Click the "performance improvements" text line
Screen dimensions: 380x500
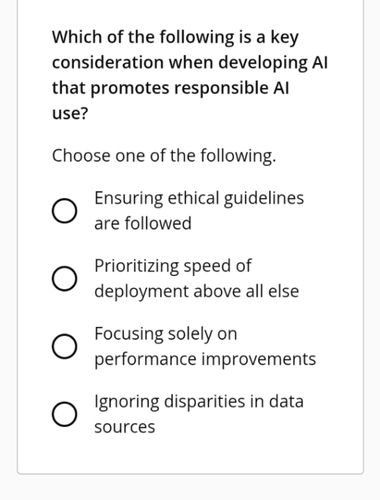point(205,360)
